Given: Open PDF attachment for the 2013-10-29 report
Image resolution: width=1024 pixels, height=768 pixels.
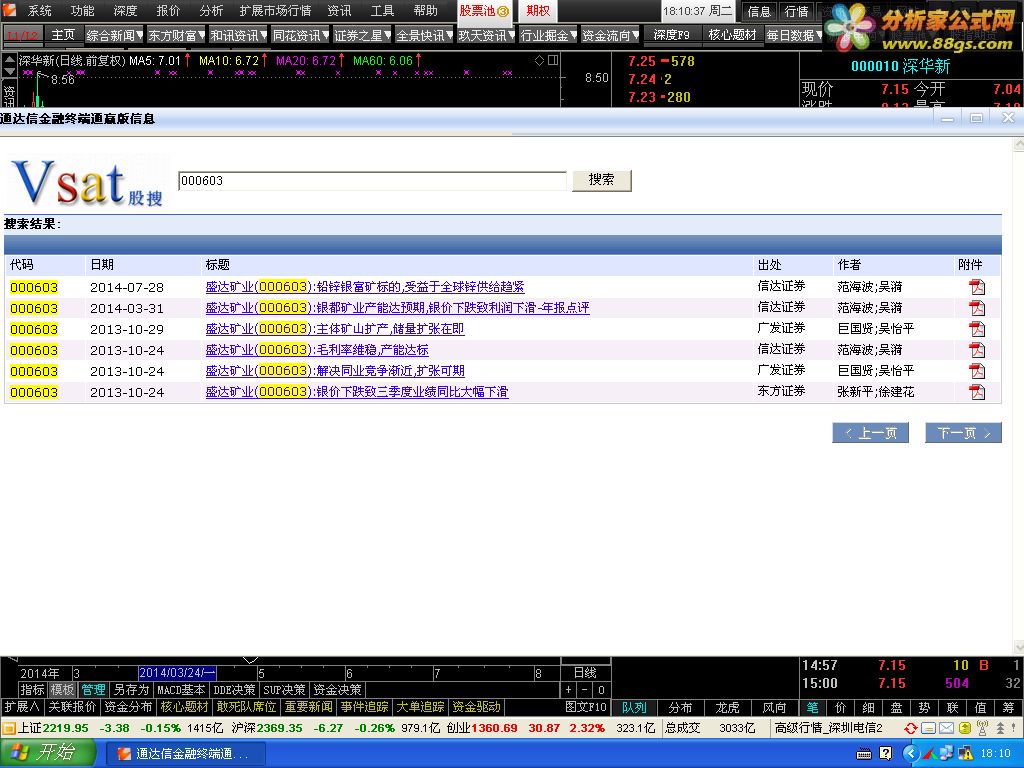Looking at the screenshot, I should tap(977, 329).
